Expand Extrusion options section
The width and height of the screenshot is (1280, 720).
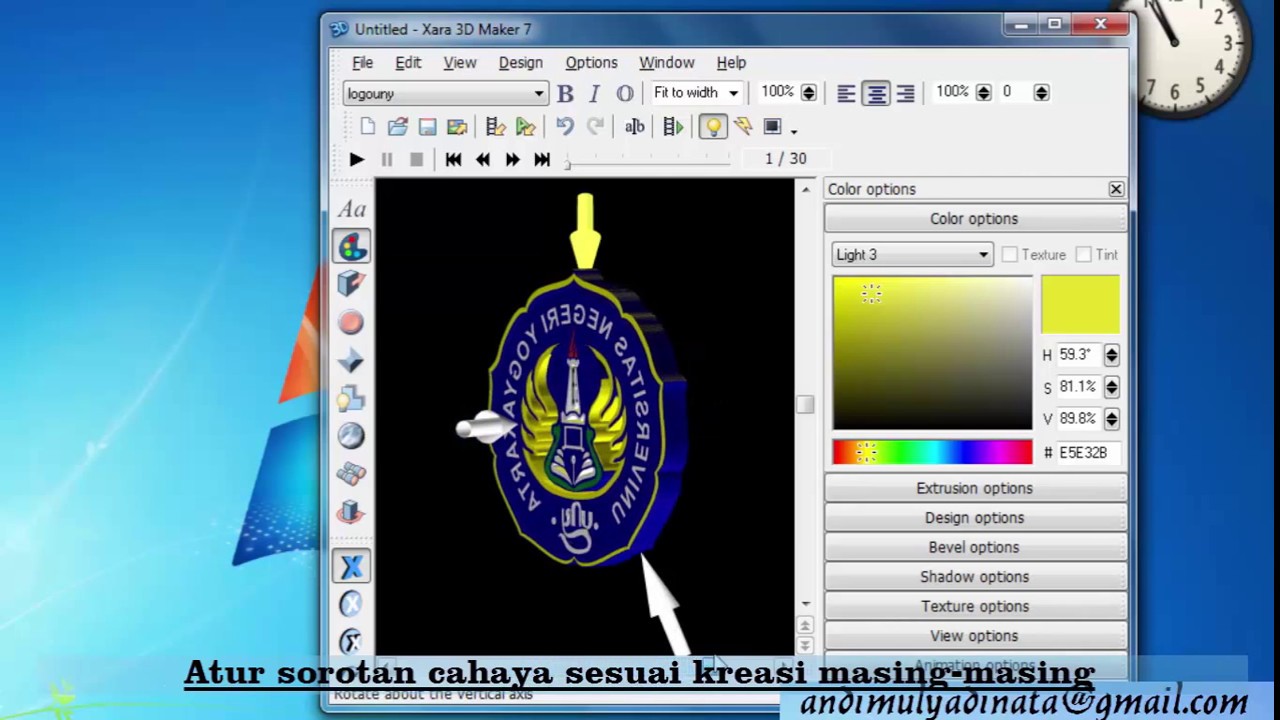[x=975, y=488]
